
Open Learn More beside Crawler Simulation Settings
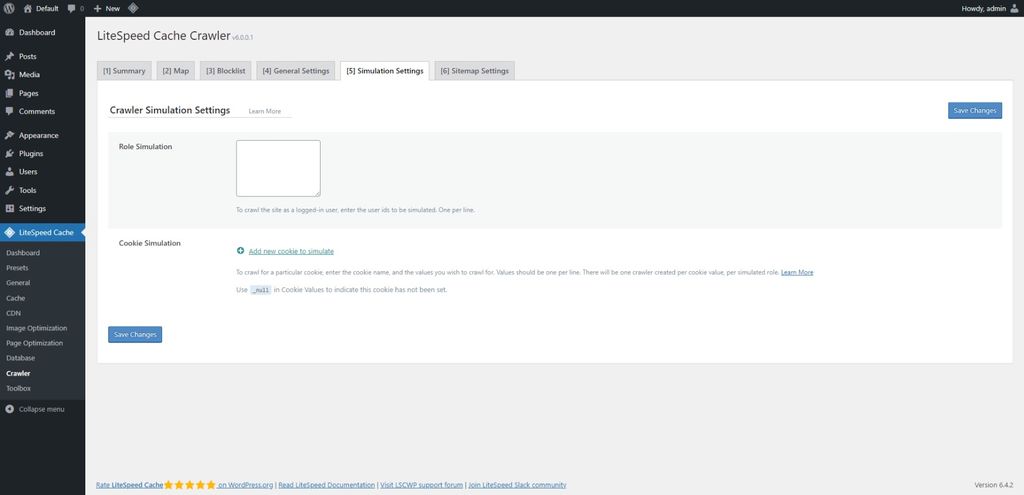[x=264, y=112]
